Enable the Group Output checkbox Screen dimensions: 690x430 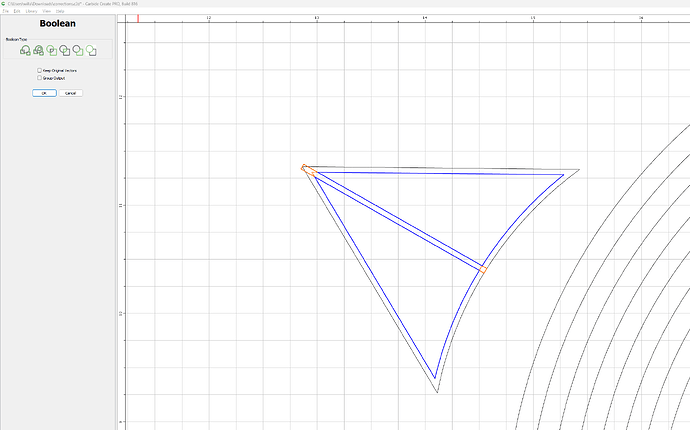tap(40, 78)
